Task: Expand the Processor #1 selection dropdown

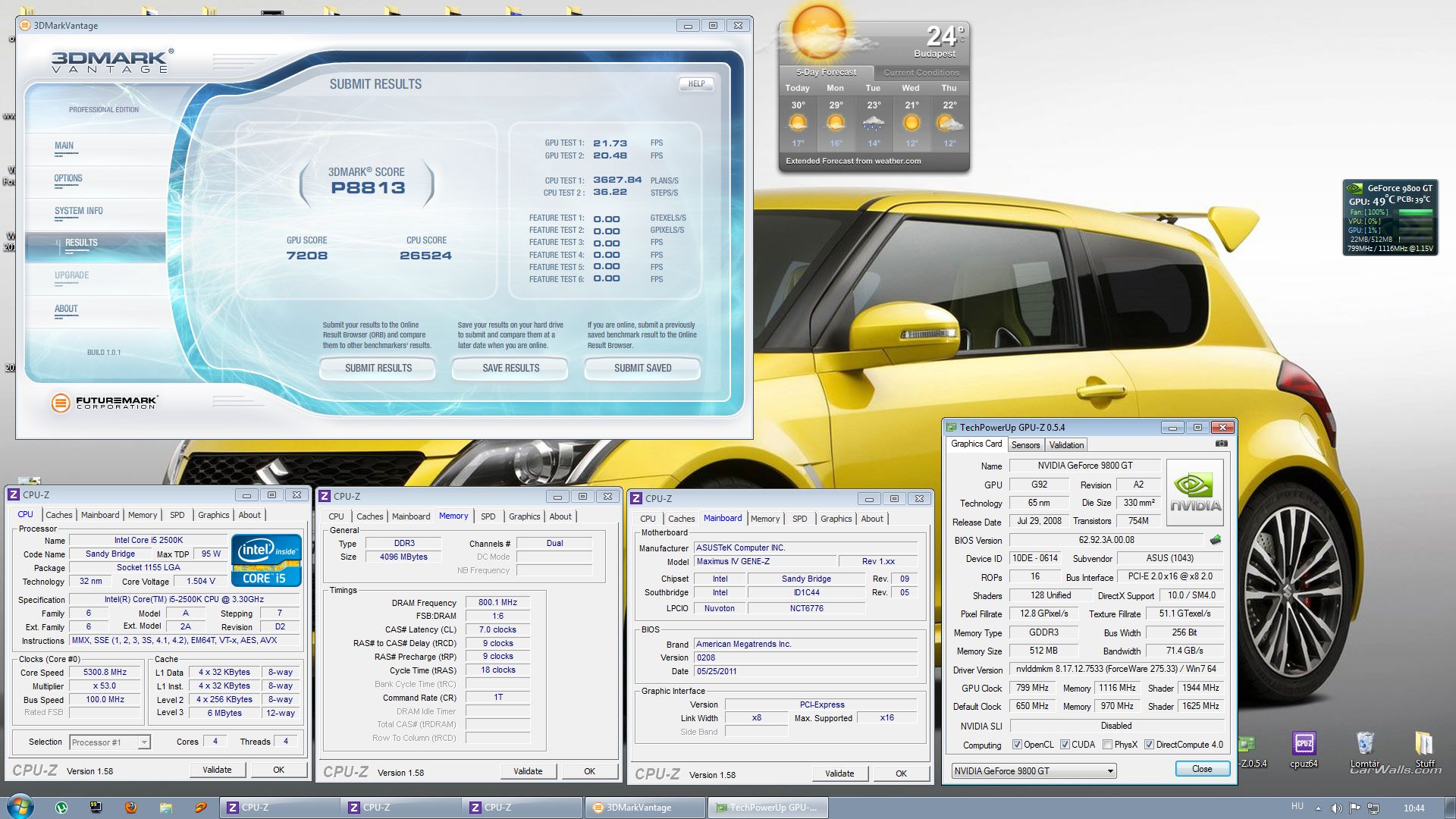Action: coord(143,742)
